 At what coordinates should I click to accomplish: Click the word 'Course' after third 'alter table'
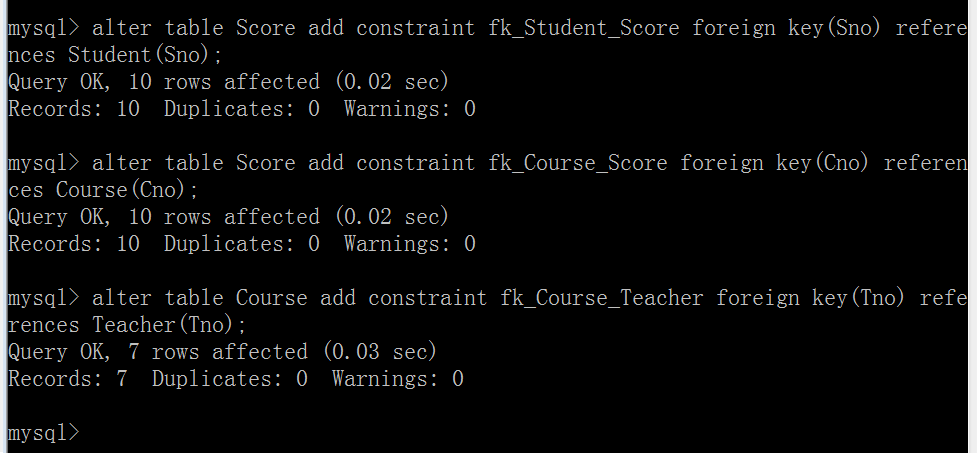(271, 297)
